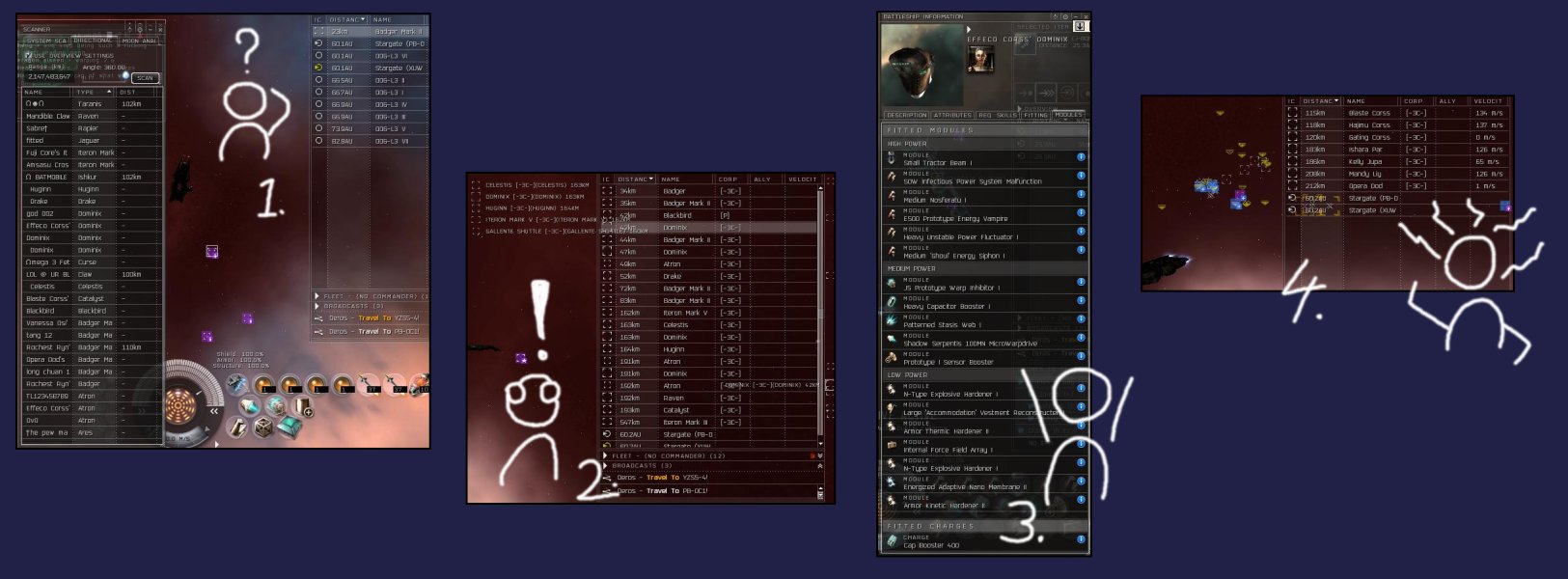Click the Velocity column header in panel 4
1568x579 pixels.
(1488, 100)
